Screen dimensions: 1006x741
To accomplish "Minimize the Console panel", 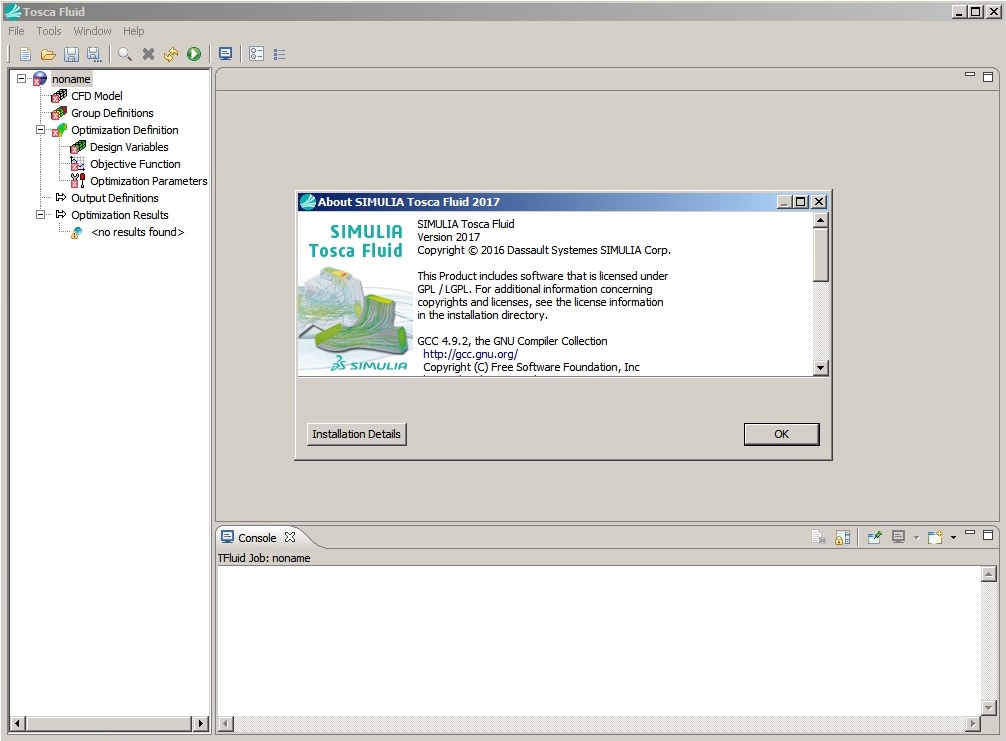I will (x=970, y=532).
